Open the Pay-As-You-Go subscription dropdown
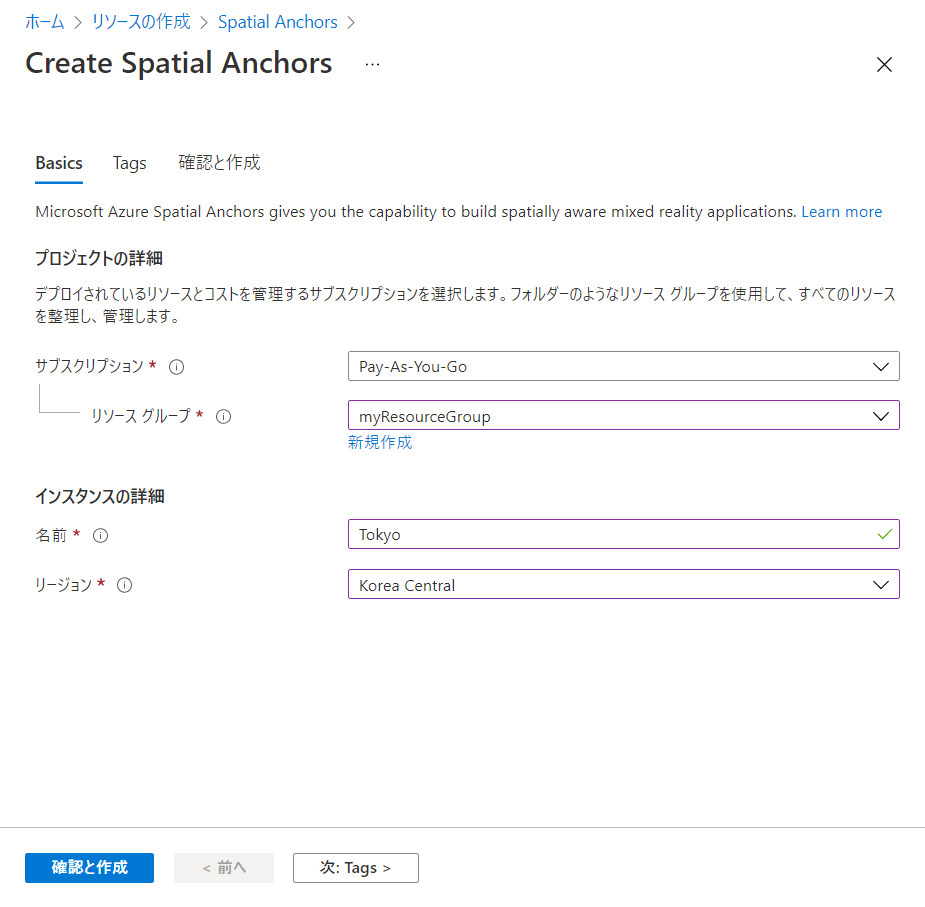This screenshot has height=907, width=925. pyautogui.click(x=624, y=366)
